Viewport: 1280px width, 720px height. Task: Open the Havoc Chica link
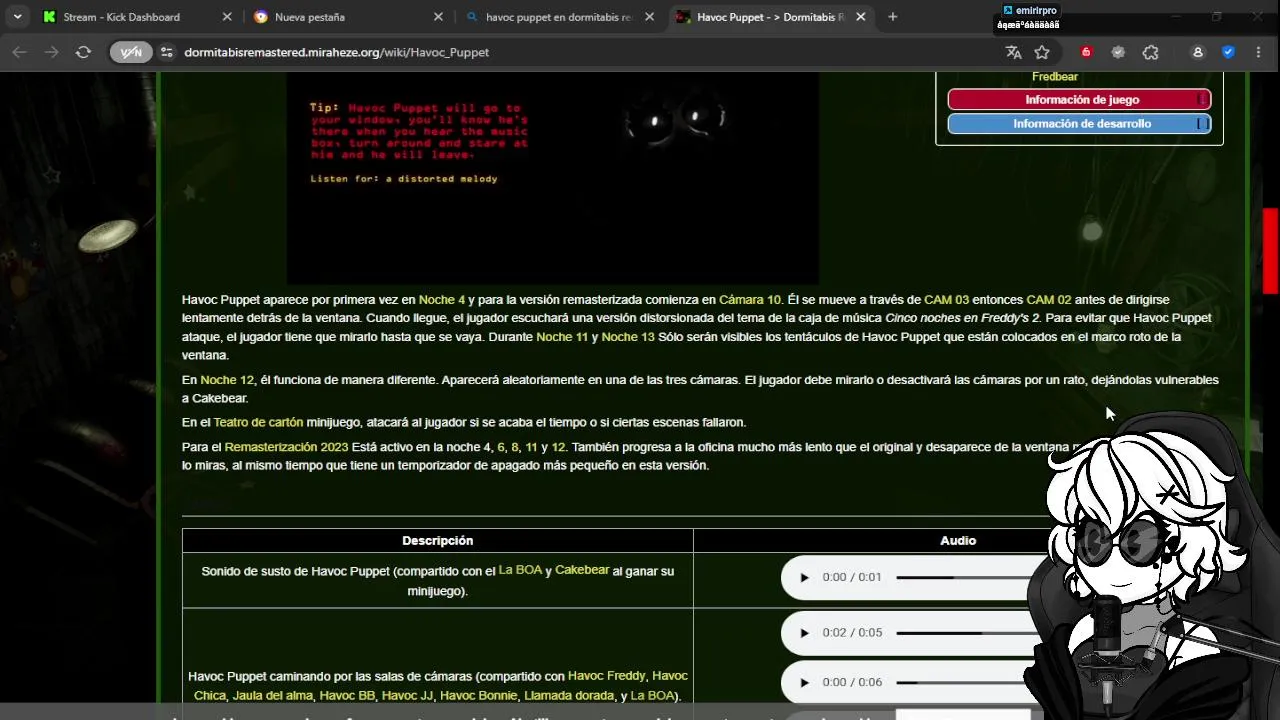coord(440,686)
